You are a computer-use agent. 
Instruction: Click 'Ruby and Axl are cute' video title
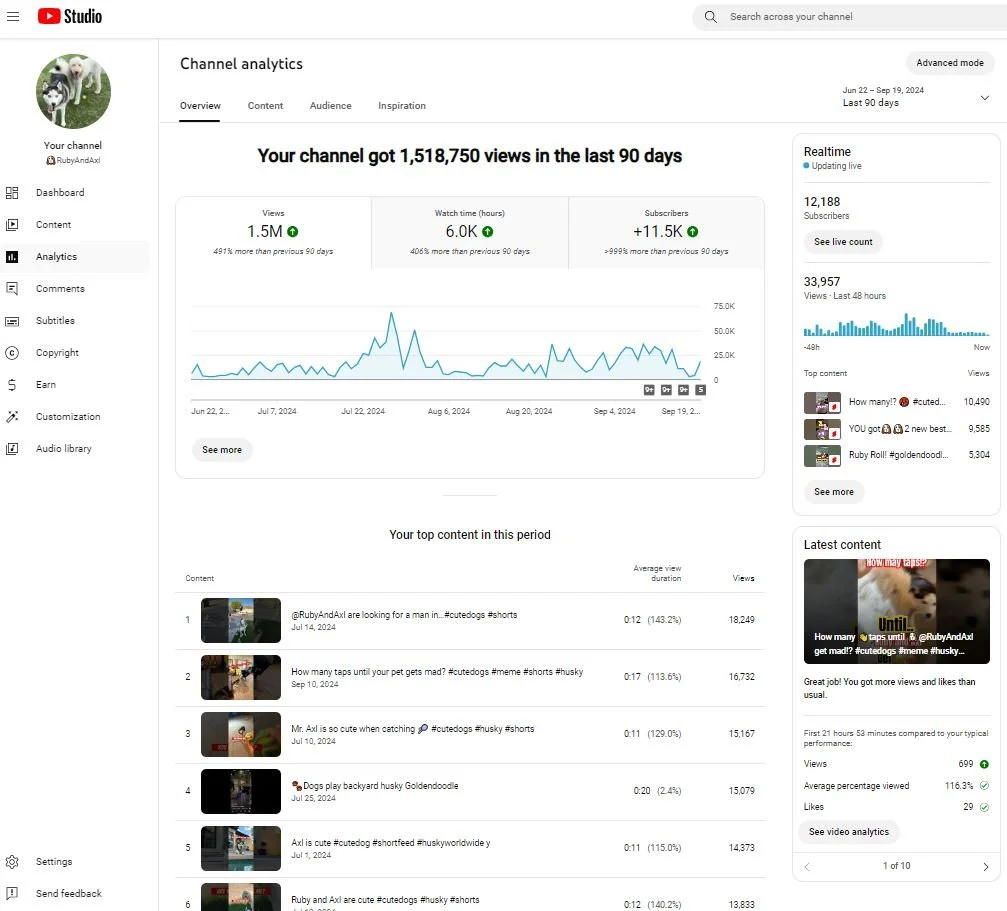pyautogui.click(x=385, y=900)
